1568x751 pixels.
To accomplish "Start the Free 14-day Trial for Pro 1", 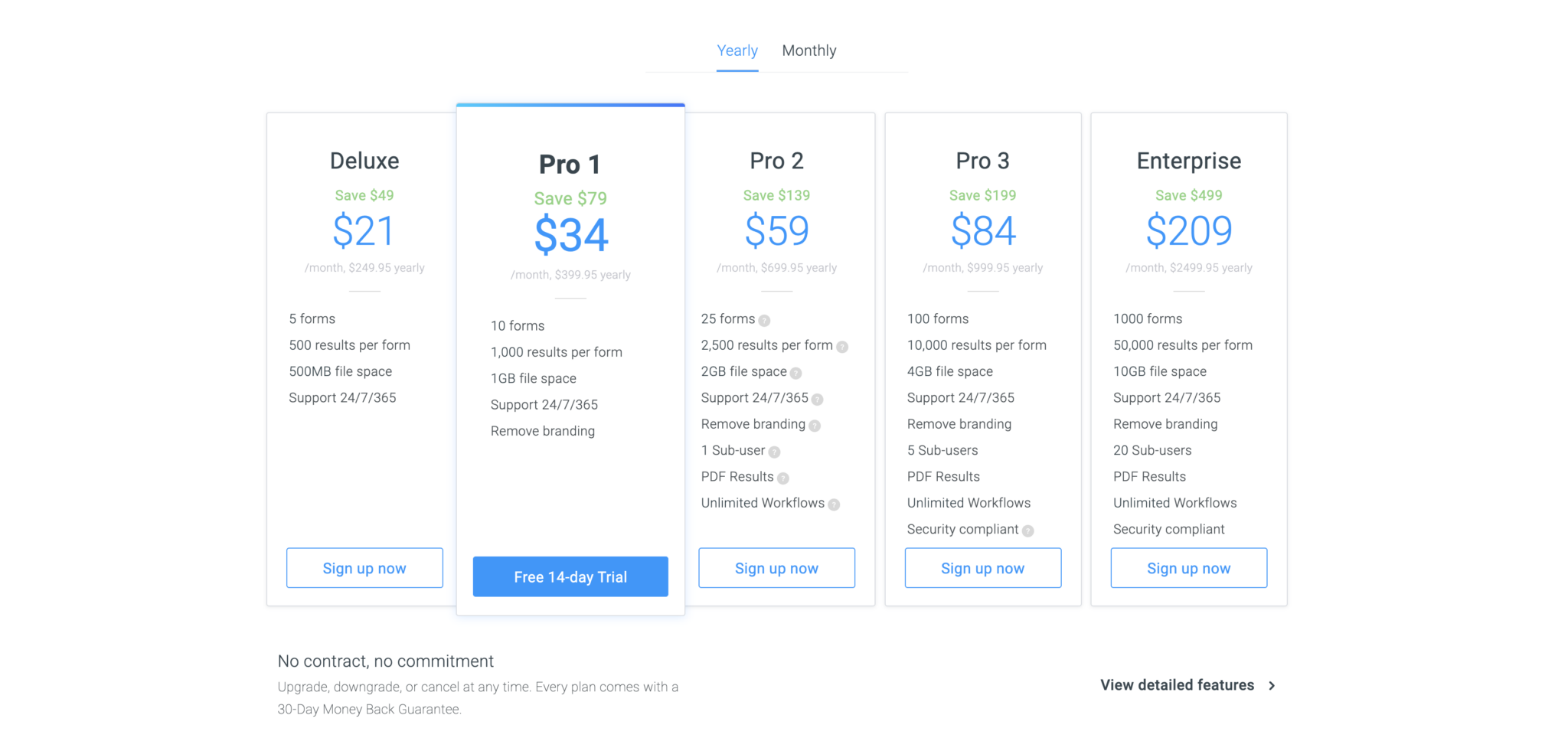I will [570, 576].
